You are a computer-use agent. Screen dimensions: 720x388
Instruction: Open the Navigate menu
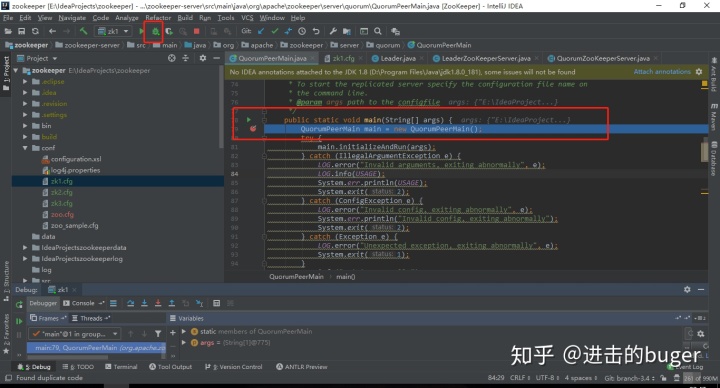click(x=72, y=18)
